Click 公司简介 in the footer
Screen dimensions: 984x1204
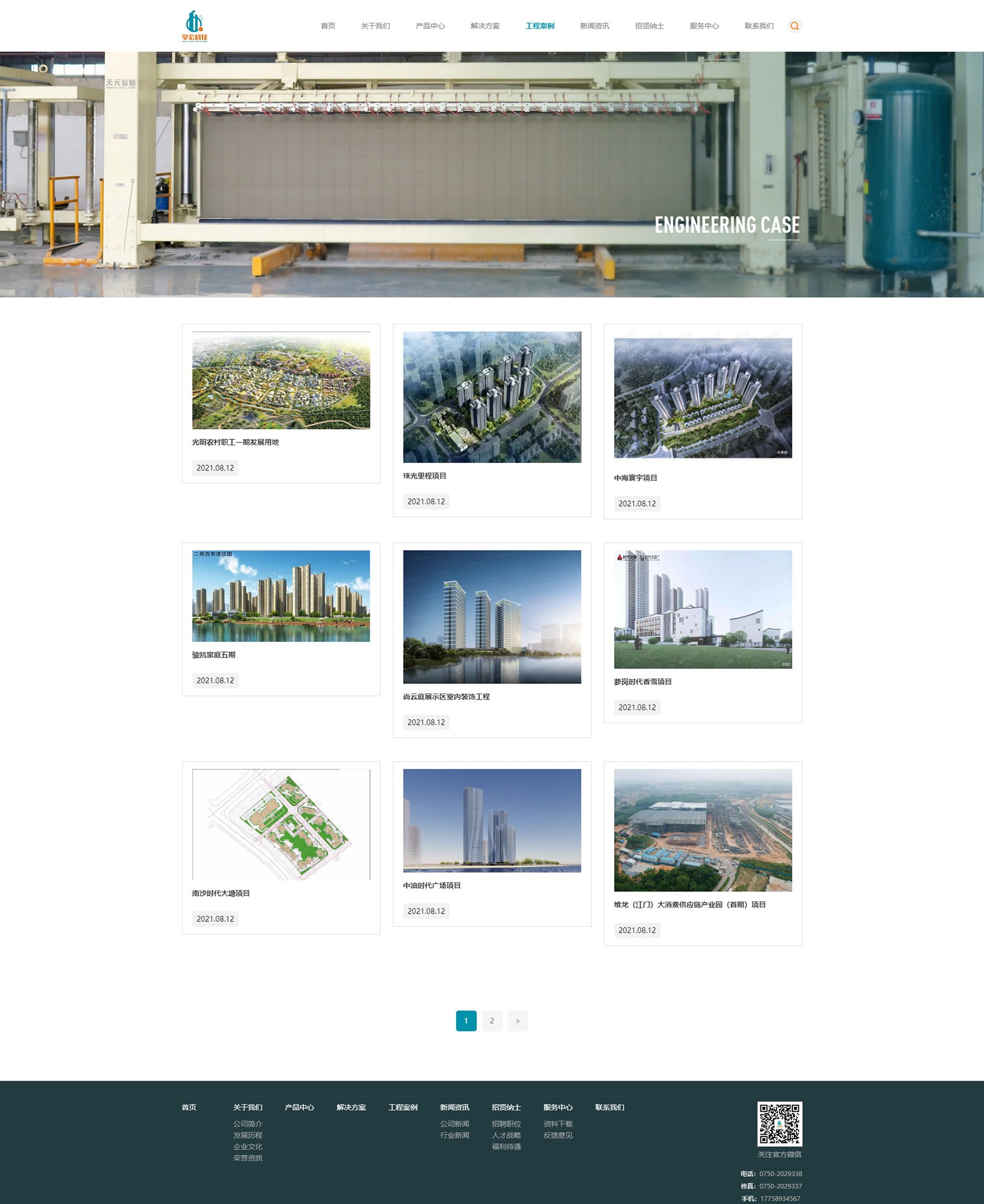click(248, 1124)
